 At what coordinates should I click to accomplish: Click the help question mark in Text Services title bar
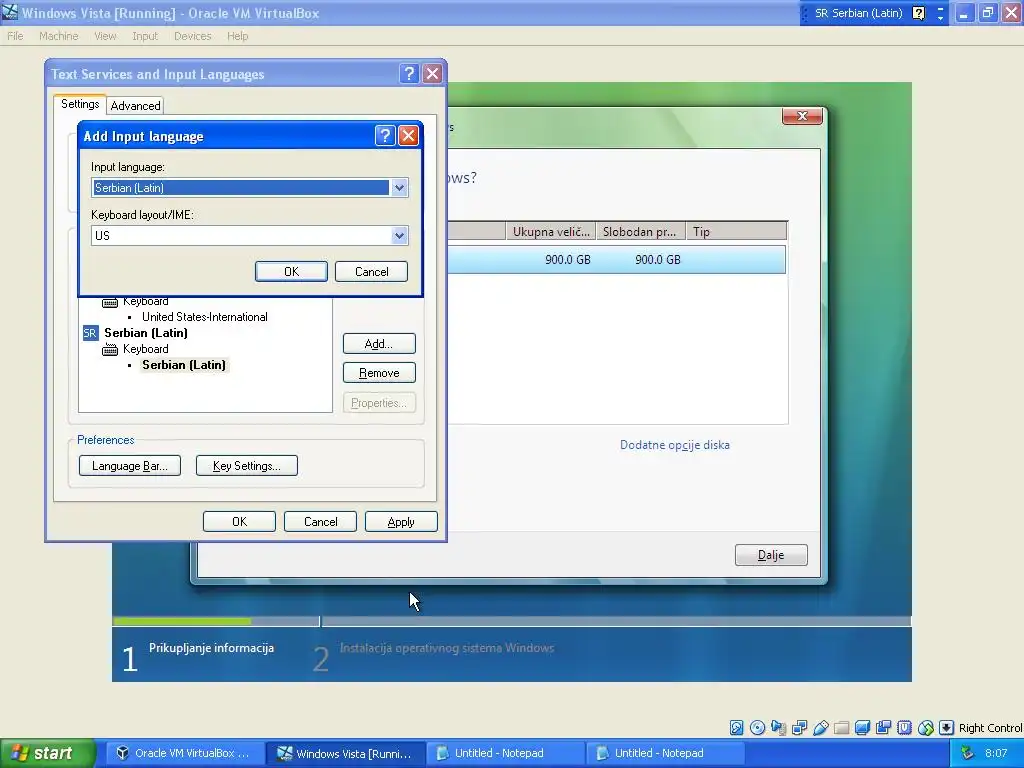coord(409,73)
